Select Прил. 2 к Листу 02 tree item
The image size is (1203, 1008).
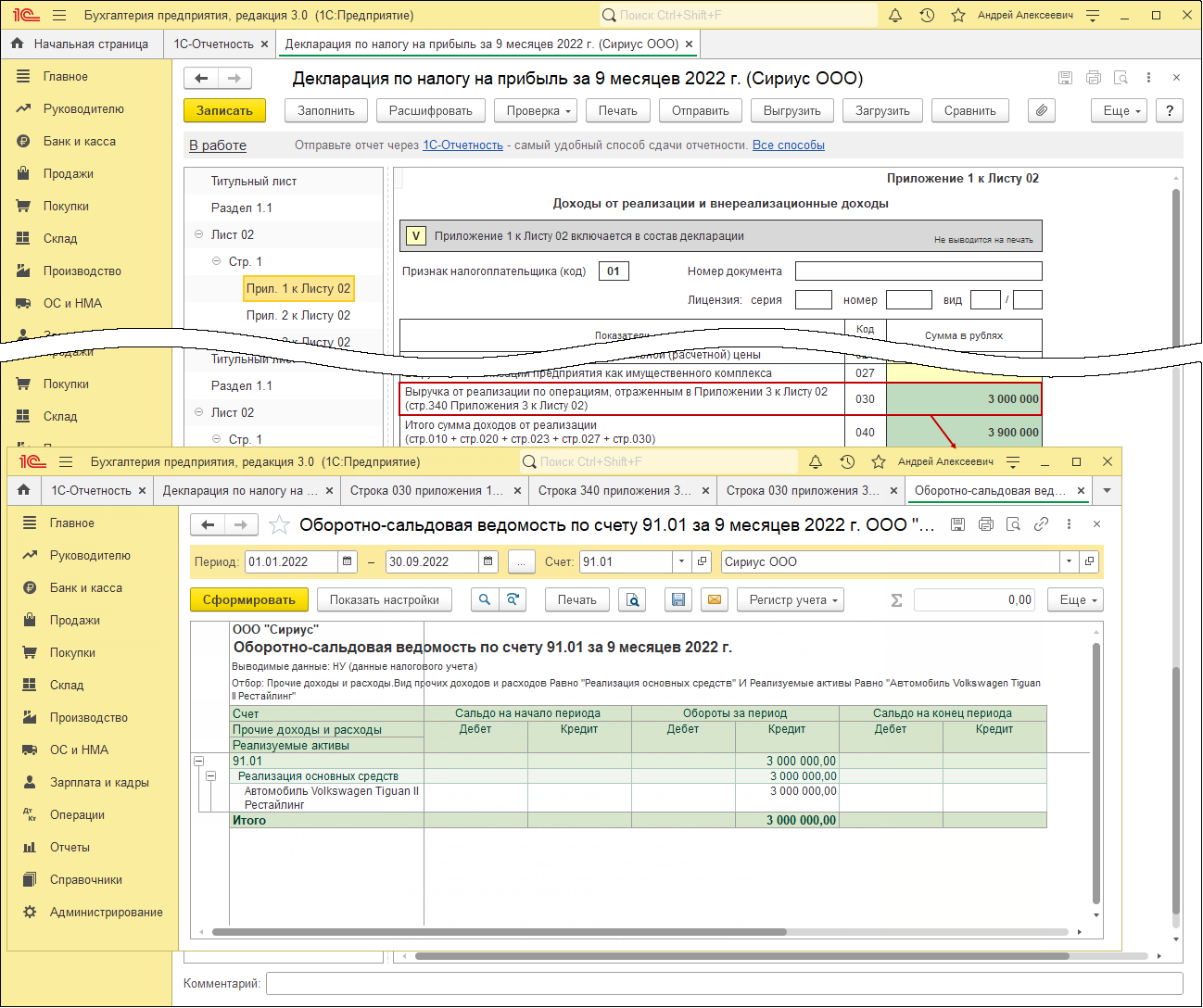click(x=298, y=315)
